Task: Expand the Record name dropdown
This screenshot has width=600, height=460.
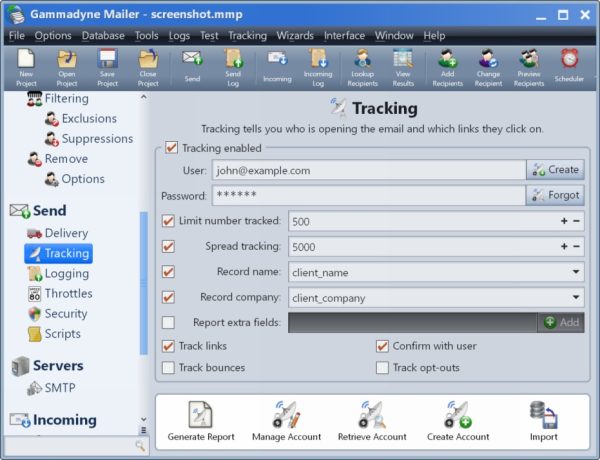Action: [x=576, y=271]
